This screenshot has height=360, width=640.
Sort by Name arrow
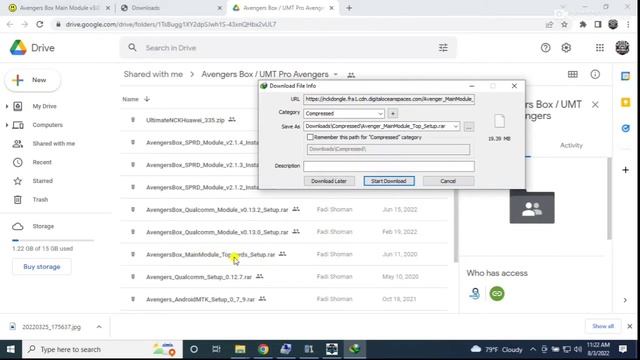pyautogui.click(x=147, y=99)
